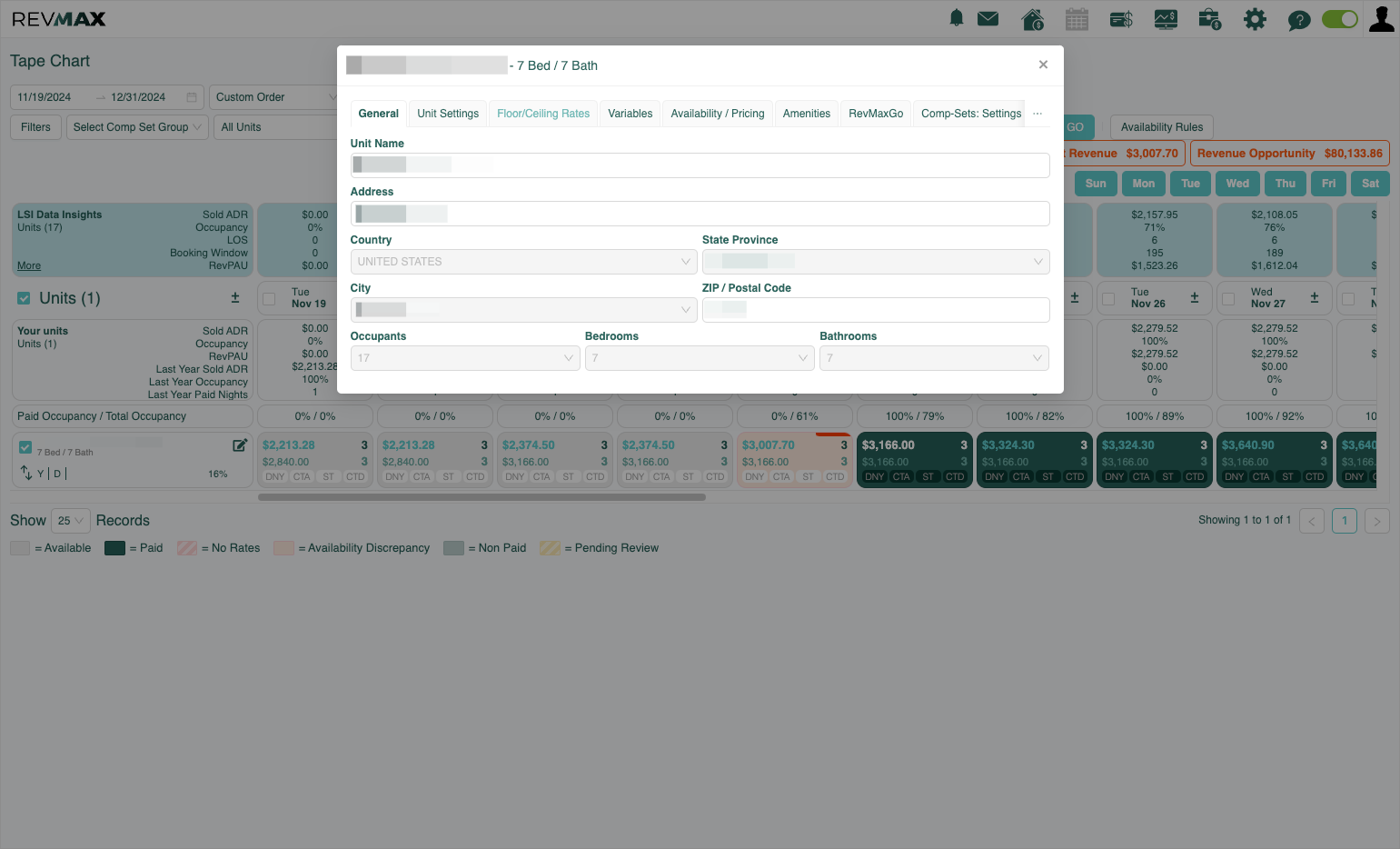This screenshot has height=849, width=1400.
Task: Click plus/minus icon for Wed Nov 27
Action: coord(1315,298)
